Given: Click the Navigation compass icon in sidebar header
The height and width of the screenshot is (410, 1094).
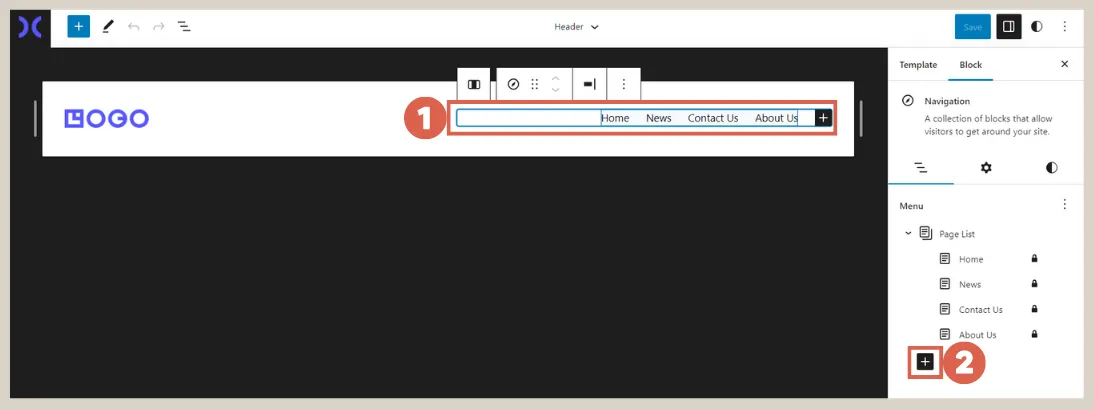Looking at the screenshot, I should [907, 100].
